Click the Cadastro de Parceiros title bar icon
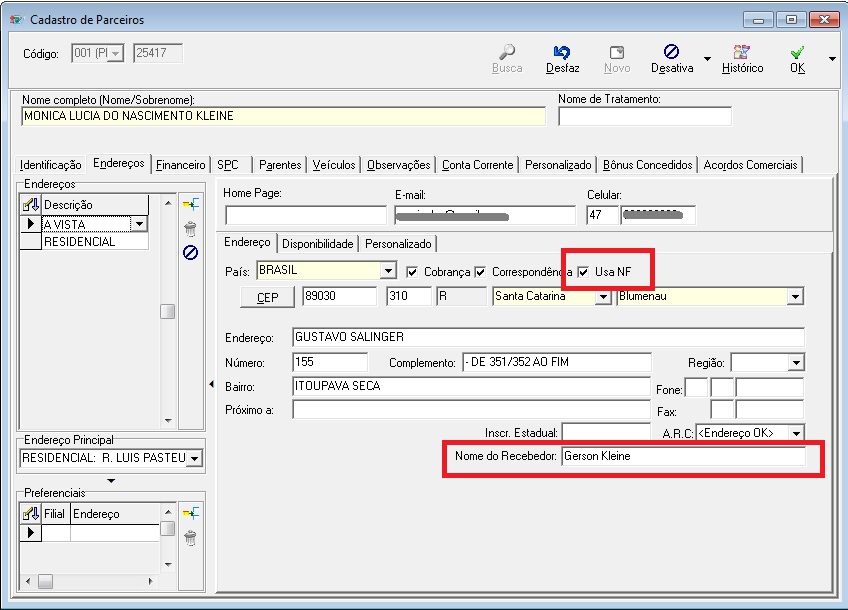This screenshot has height=610, width=848. coord(16,19)
